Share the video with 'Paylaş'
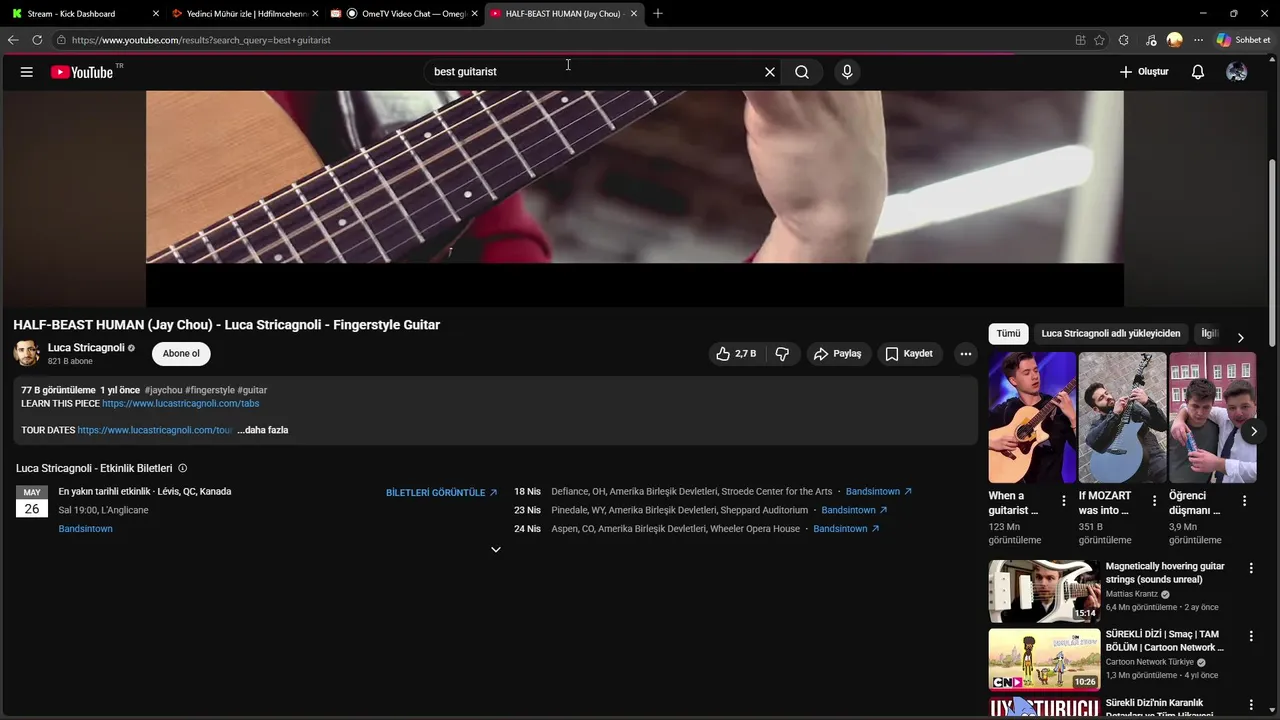 [837, 354]
